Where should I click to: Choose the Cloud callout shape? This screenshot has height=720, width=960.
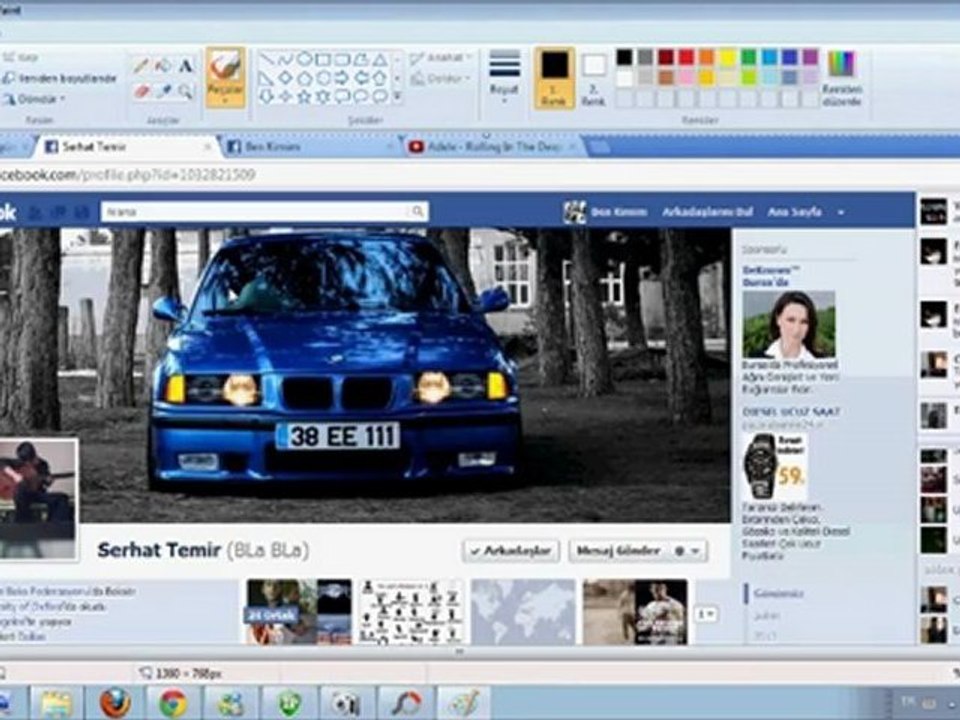coord(380,96)
